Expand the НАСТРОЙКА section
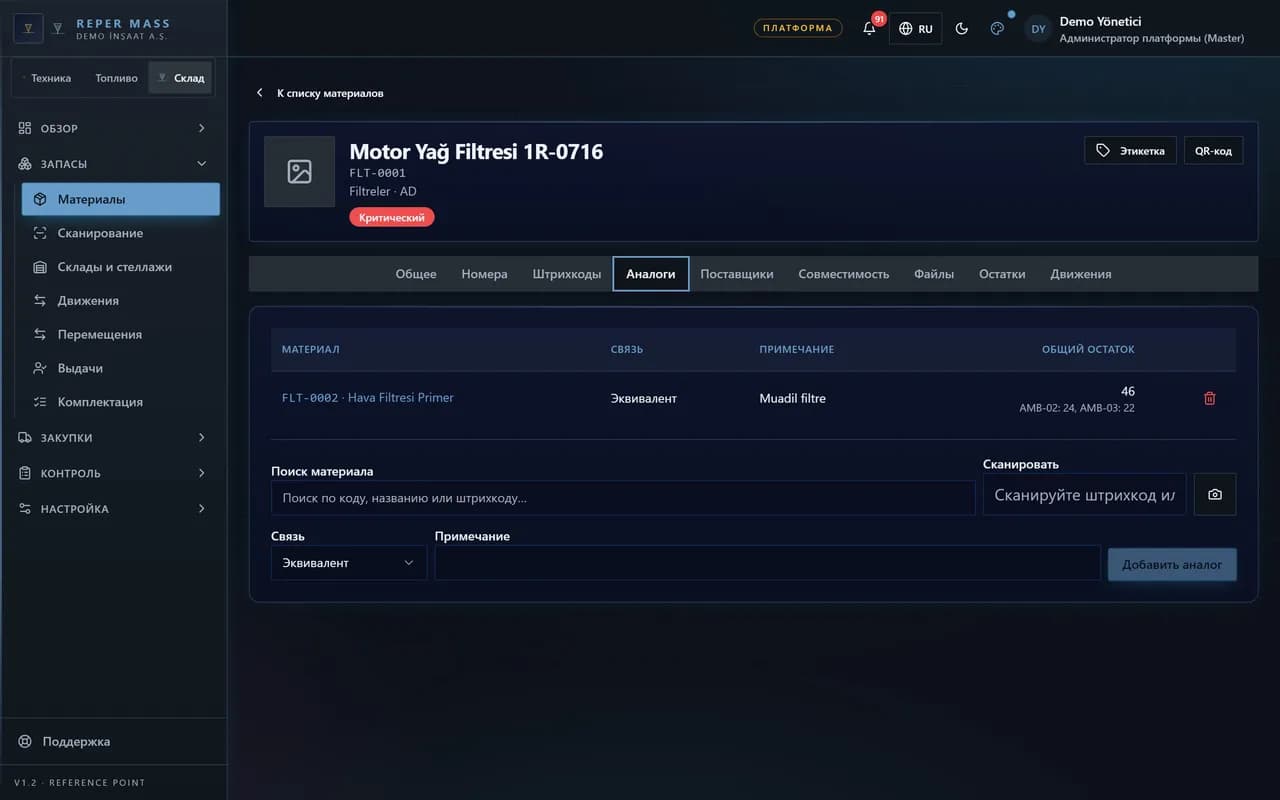This screenshot has width=1280, height=800. [113, 509]
